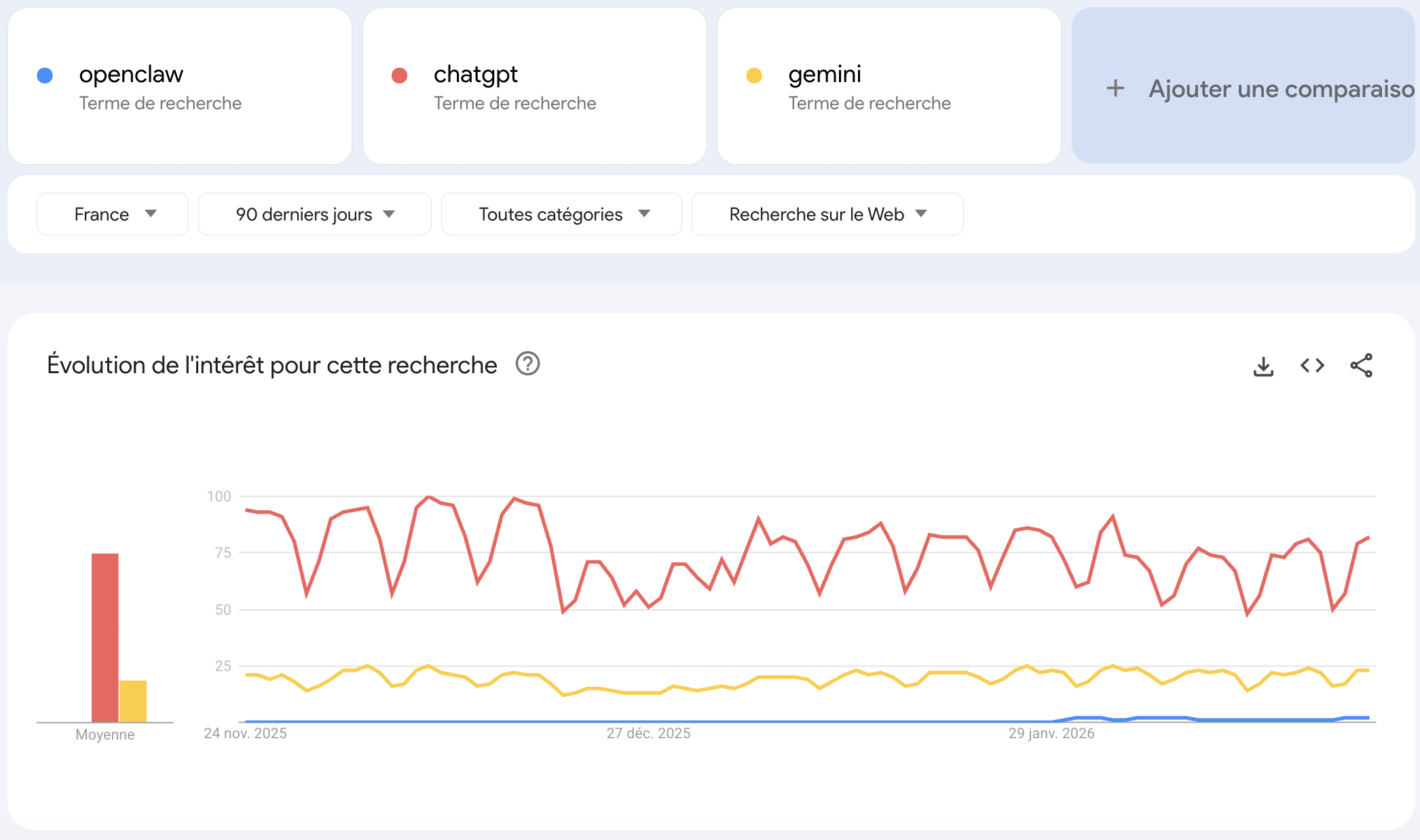Open the Recherche sur le Web dropdown

coord(827,214)
